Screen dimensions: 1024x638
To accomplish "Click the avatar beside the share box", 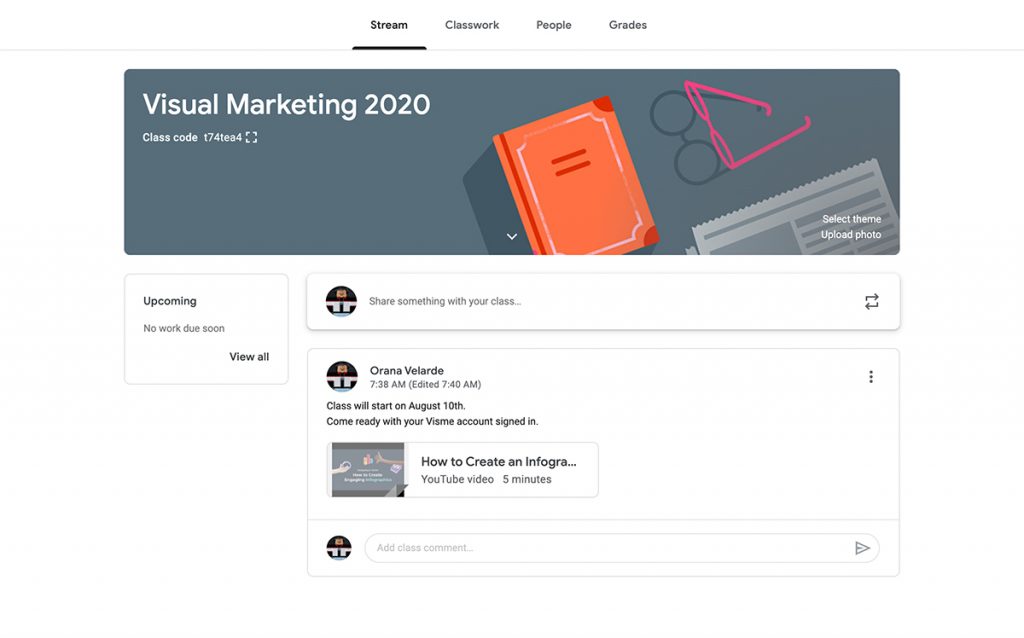I will 341,300.
